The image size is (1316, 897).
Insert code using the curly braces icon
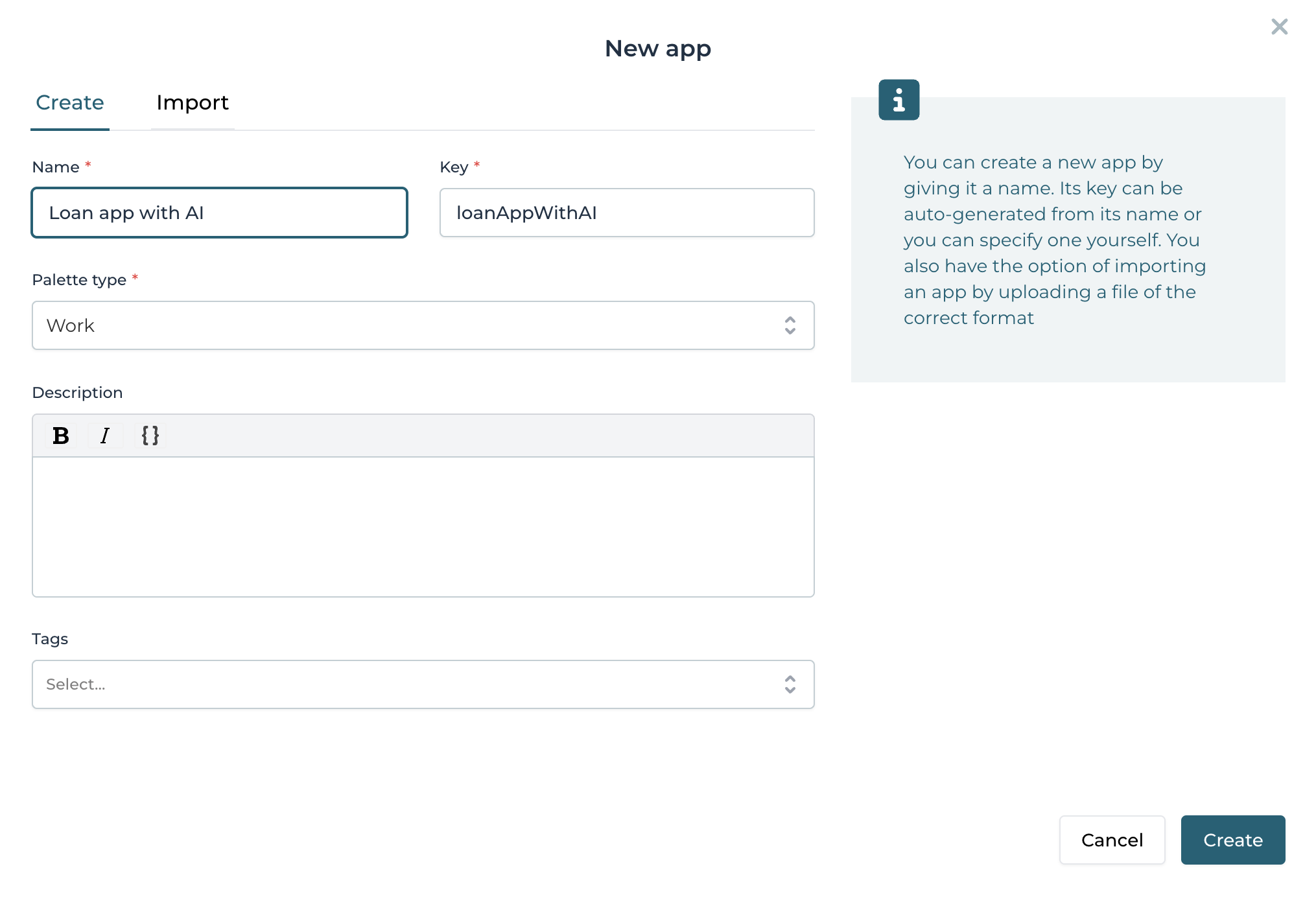point(150,436)
